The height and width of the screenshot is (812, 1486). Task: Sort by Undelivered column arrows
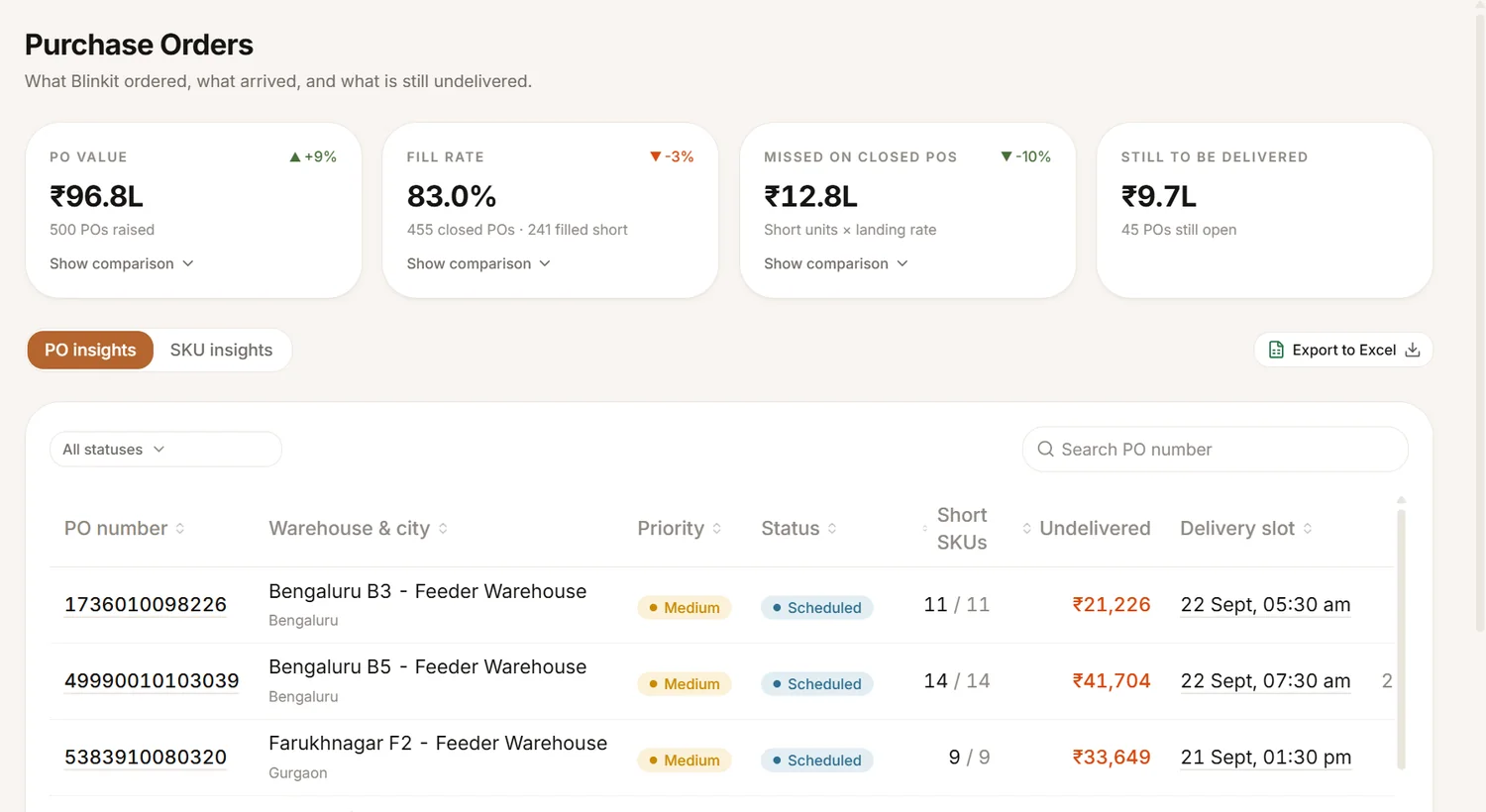pyautogui.click(x=1027, y=529)
